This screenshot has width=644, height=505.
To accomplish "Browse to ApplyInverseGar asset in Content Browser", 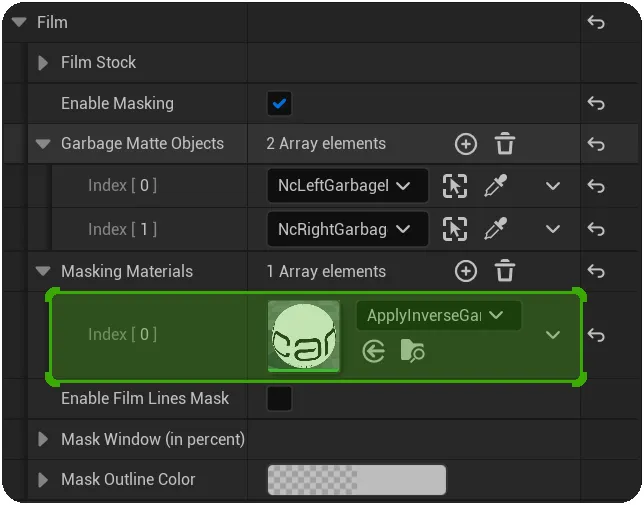I will pos(412,351).
